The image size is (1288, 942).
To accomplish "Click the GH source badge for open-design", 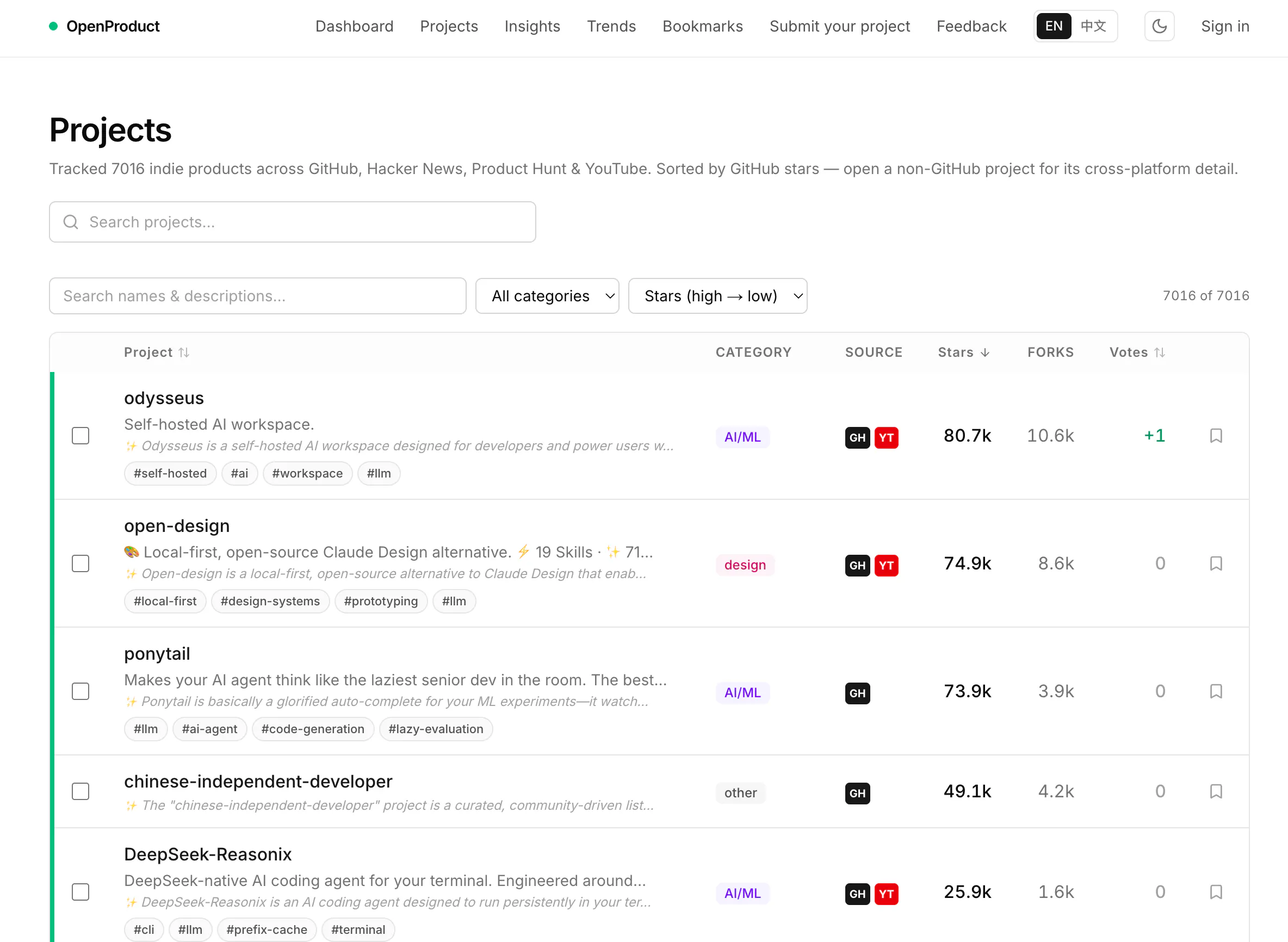I will (x=857, y=565).
